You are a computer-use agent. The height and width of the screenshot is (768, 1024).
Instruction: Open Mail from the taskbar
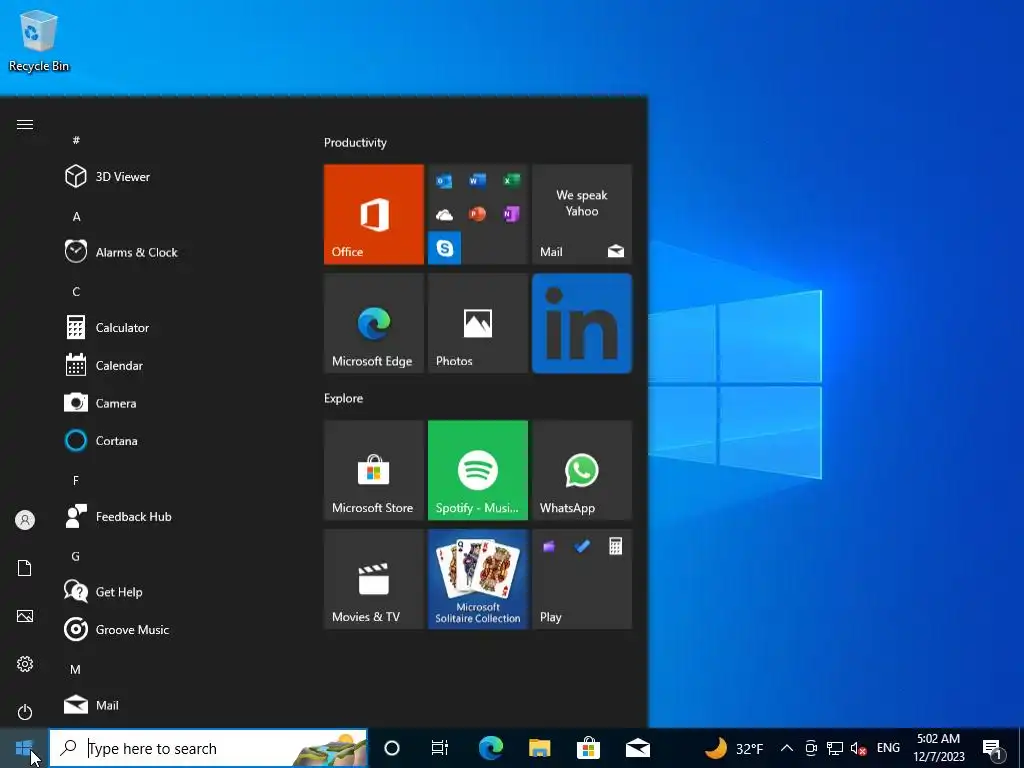[637, 748]
